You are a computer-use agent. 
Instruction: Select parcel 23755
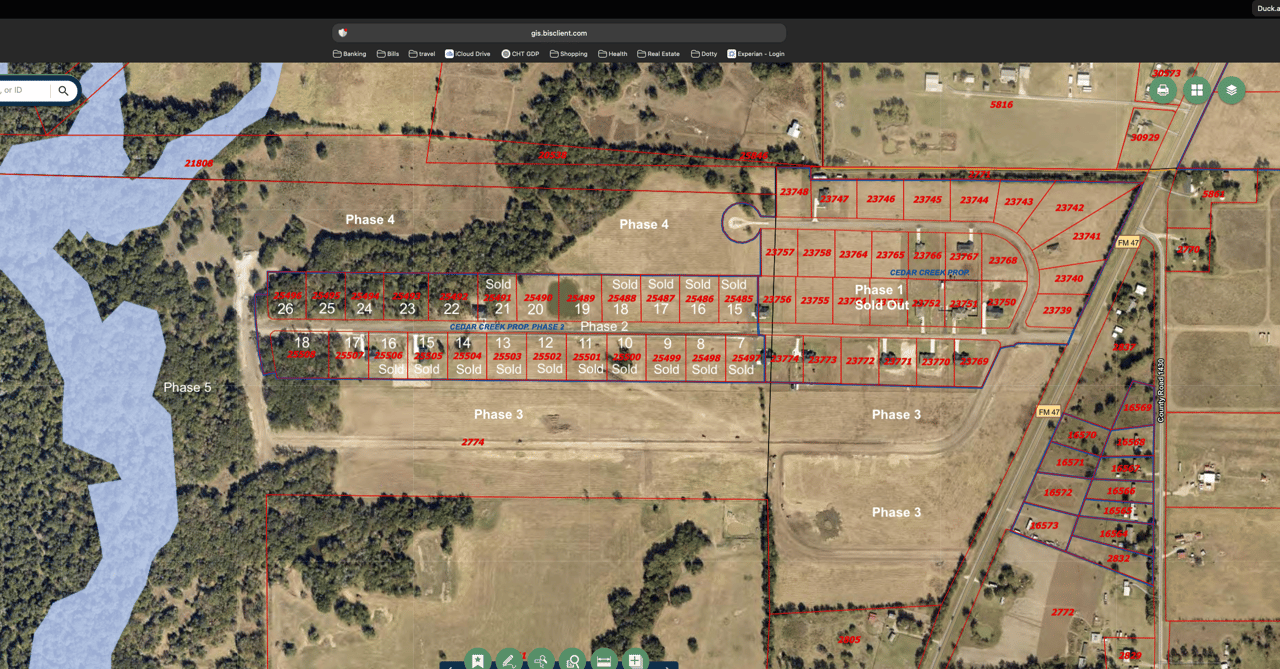point(815,300)
